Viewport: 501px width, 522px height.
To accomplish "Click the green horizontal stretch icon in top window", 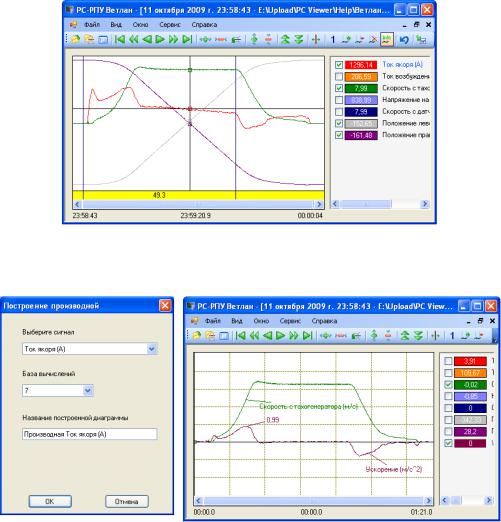I will point(205,39).
